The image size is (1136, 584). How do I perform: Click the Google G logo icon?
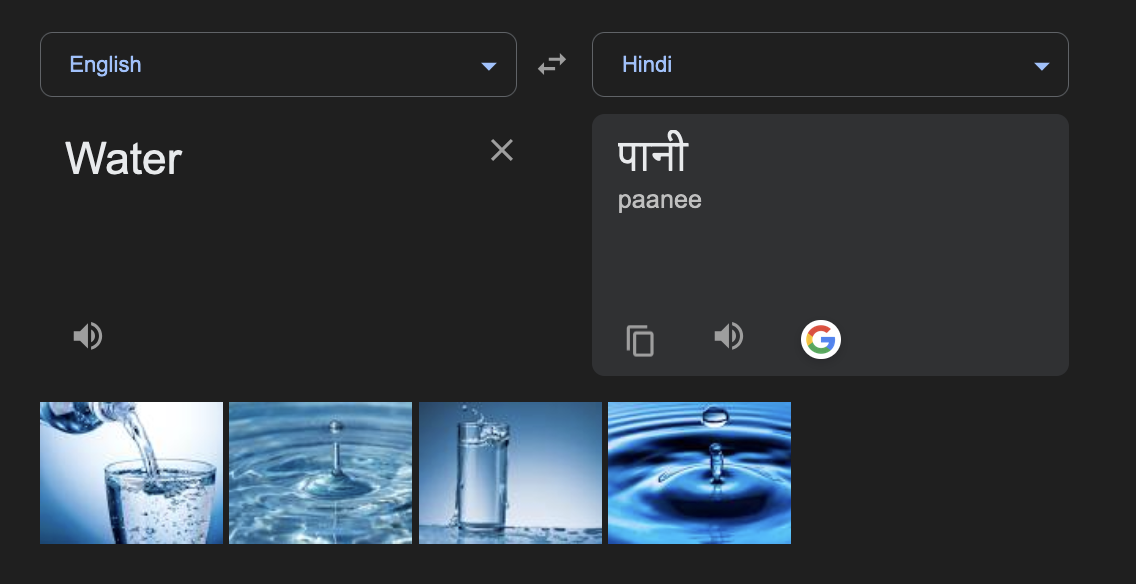pos(820,340)
